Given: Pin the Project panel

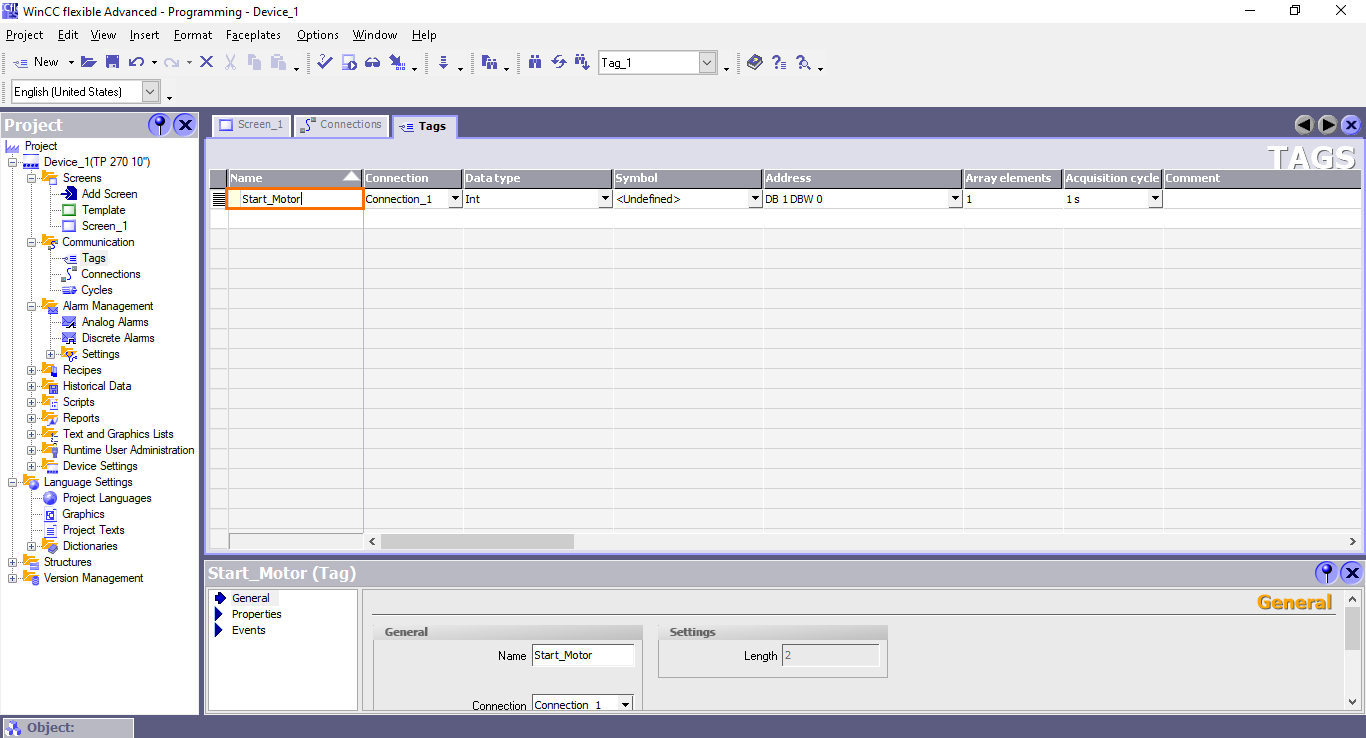Looking at the screenshot, I should pos(159,125).
